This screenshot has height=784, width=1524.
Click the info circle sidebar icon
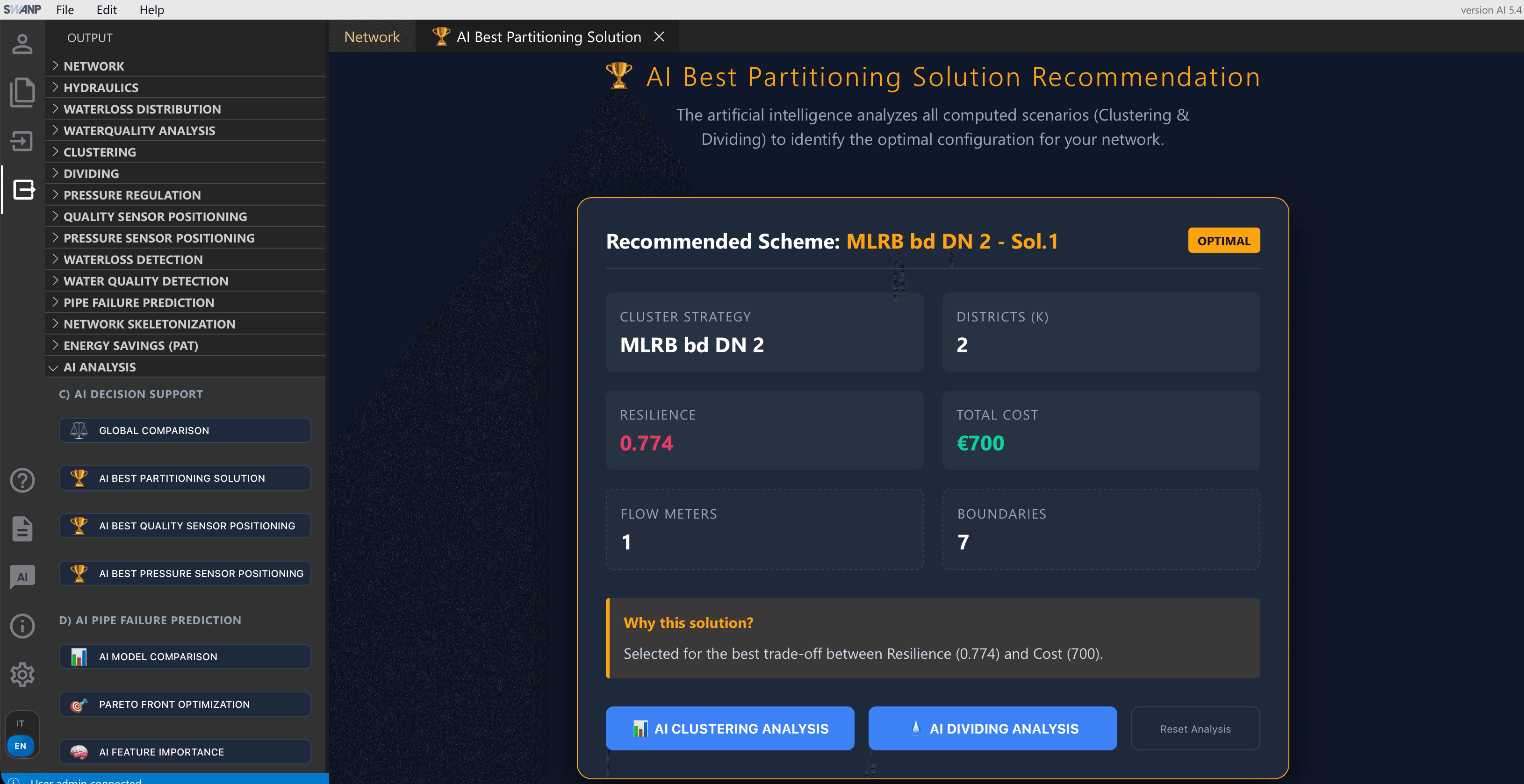pos(22,626)
